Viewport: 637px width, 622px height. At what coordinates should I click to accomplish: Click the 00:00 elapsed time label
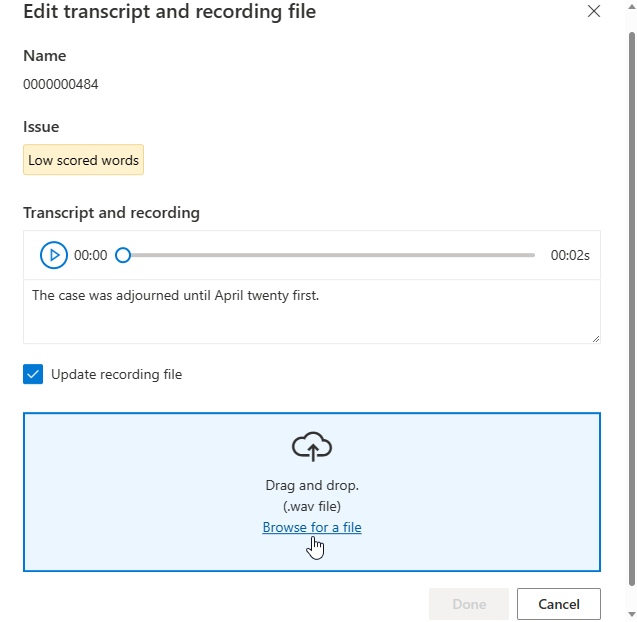coord(91,256)
